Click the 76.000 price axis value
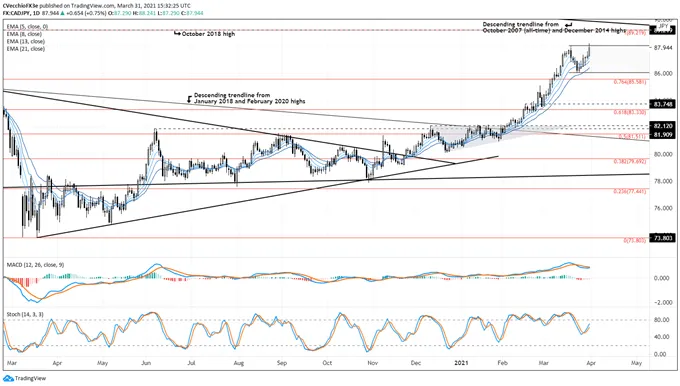Viewport: 680px width, 386px height. 663,208
